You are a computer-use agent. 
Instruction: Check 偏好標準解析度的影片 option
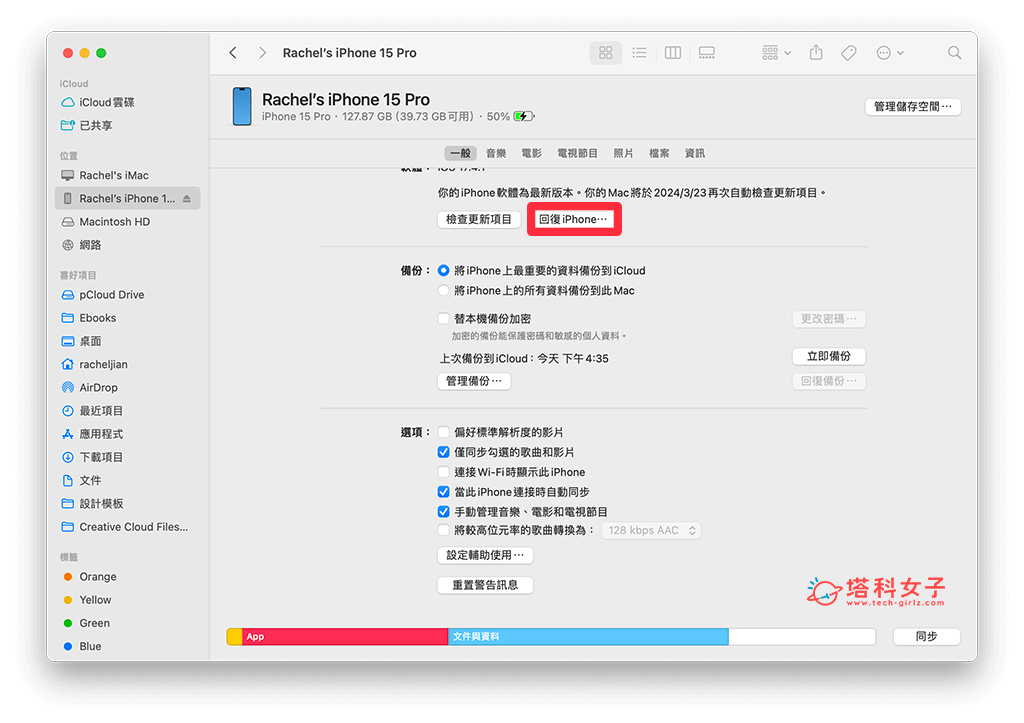[x=443, y=432]
